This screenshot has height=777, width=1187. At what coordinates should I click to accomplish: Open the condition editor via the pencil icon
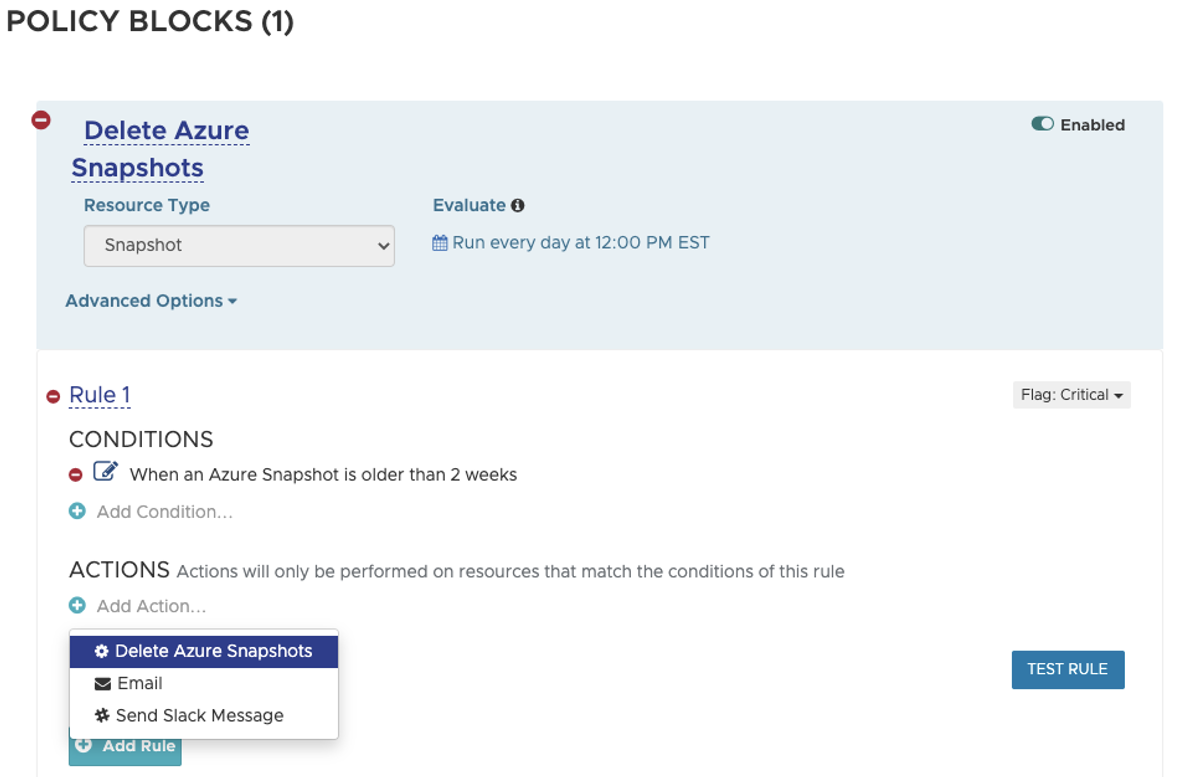click(107, 472)
